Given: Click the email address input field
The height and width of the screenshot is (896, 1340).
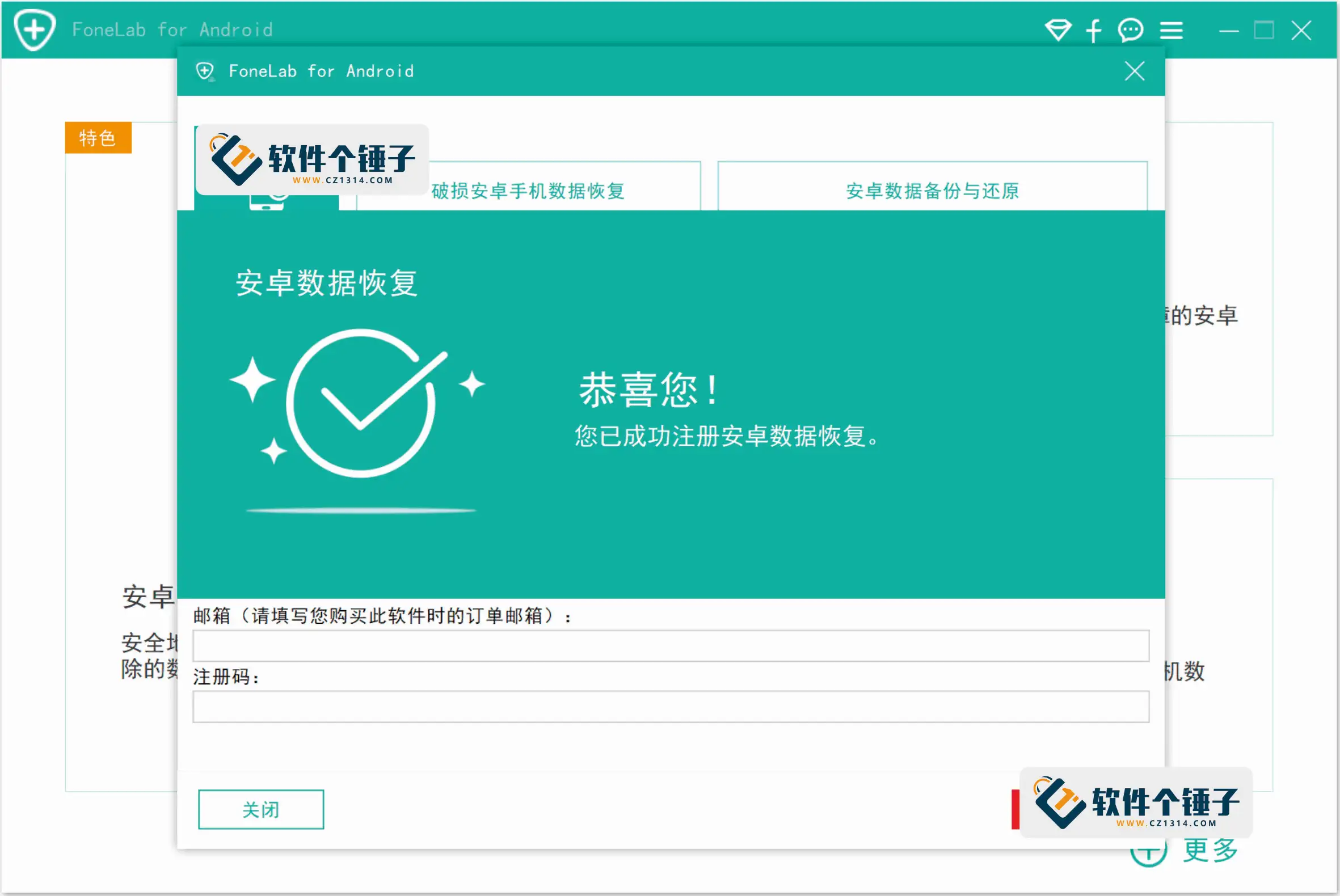Looking at the screenshot, I should pyautogui.click(x=671, y=646).
